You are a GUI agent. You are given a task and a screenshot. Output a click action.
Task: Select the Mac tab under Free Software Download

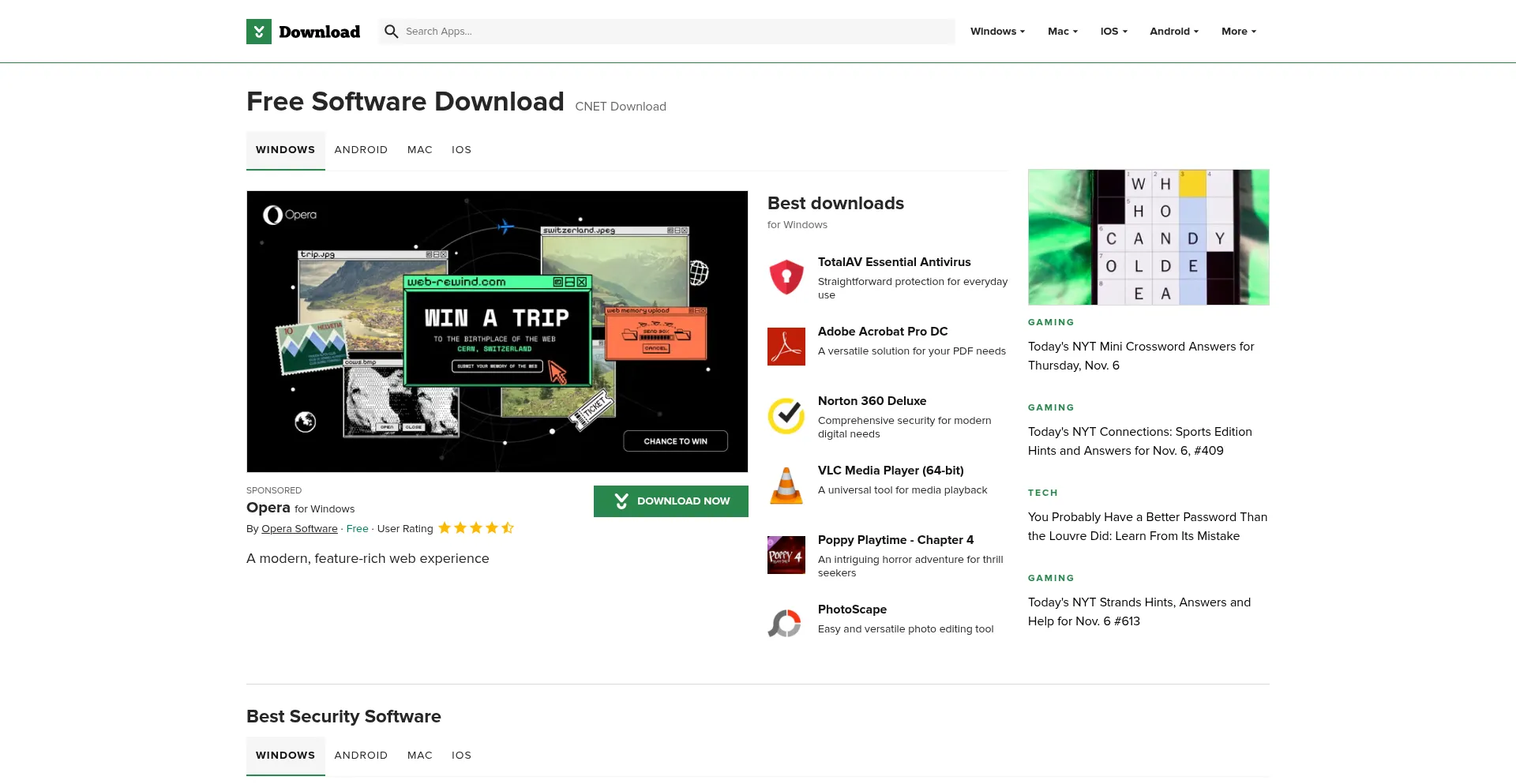pos(420,150)
